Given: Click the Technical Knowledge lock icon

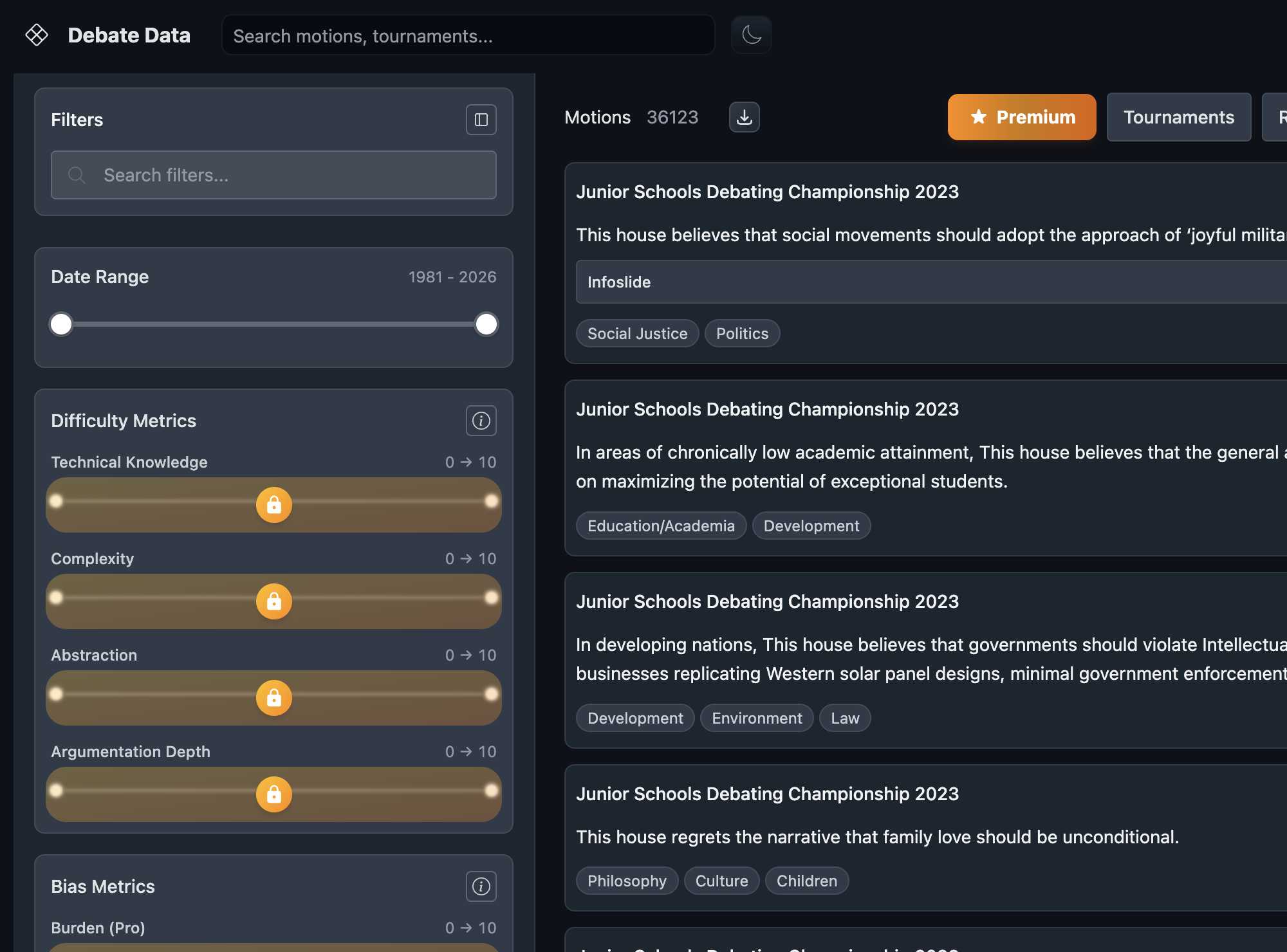Looking at the screenshot, I should click(x=274, y=505).
